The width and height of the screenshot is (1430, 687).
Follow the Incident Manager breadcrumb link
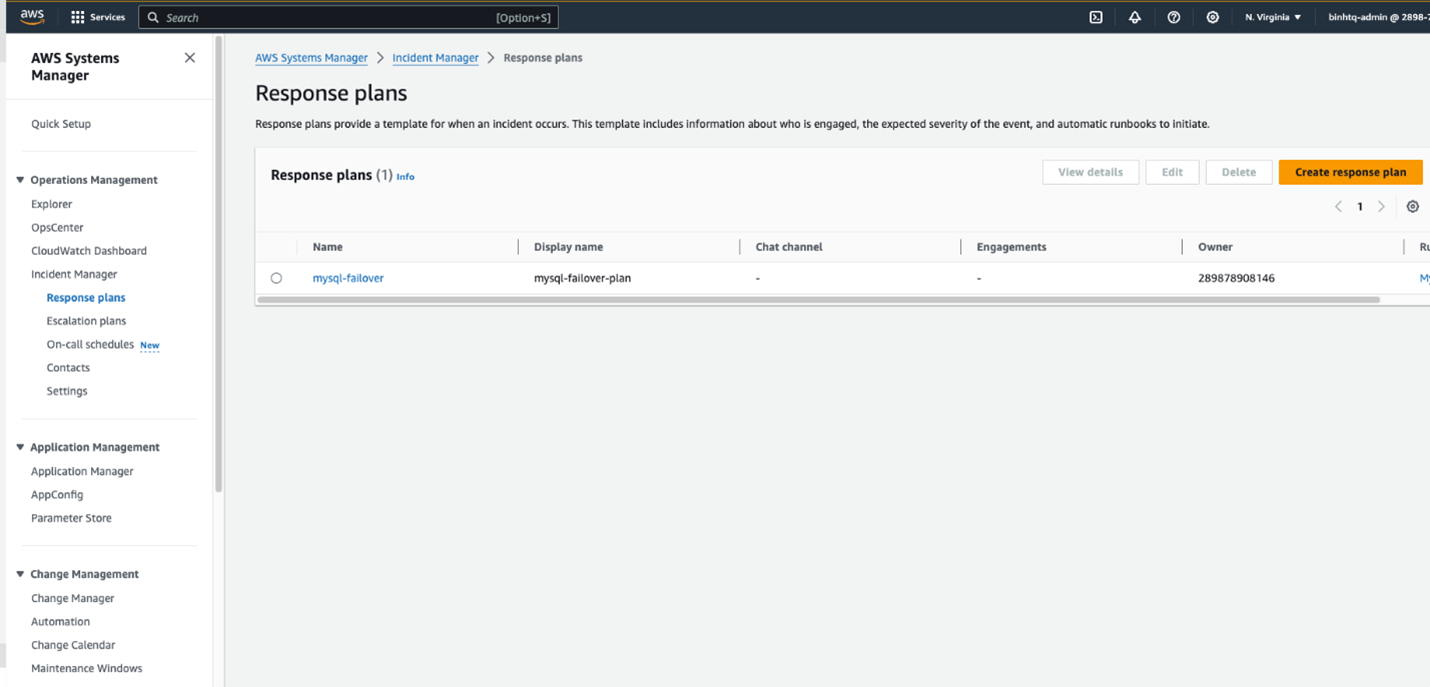435,58
